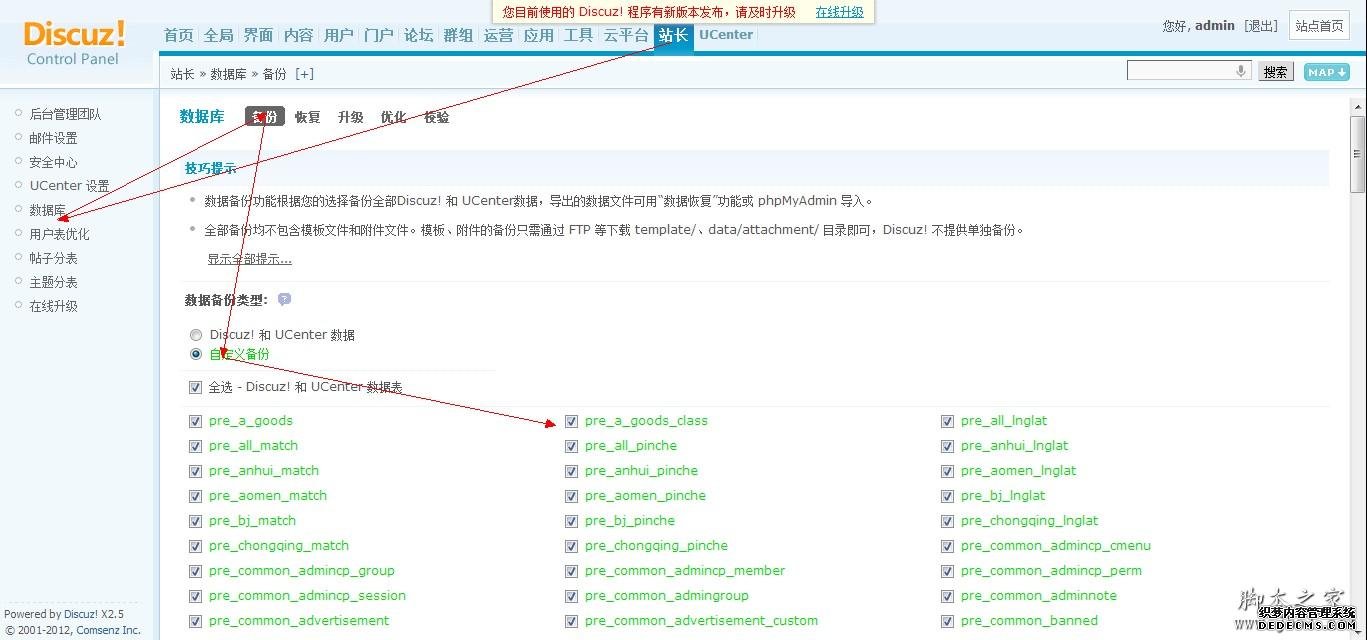Select the 自定义备份 radio option
This screenshot has width=1367, height=640.
[x=196, y=354]
